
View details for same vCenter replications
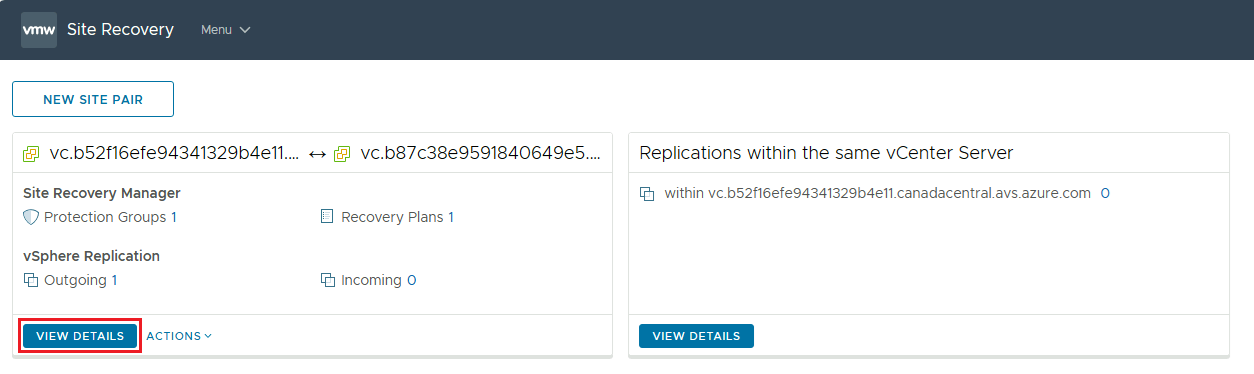[x=696, y=336]
